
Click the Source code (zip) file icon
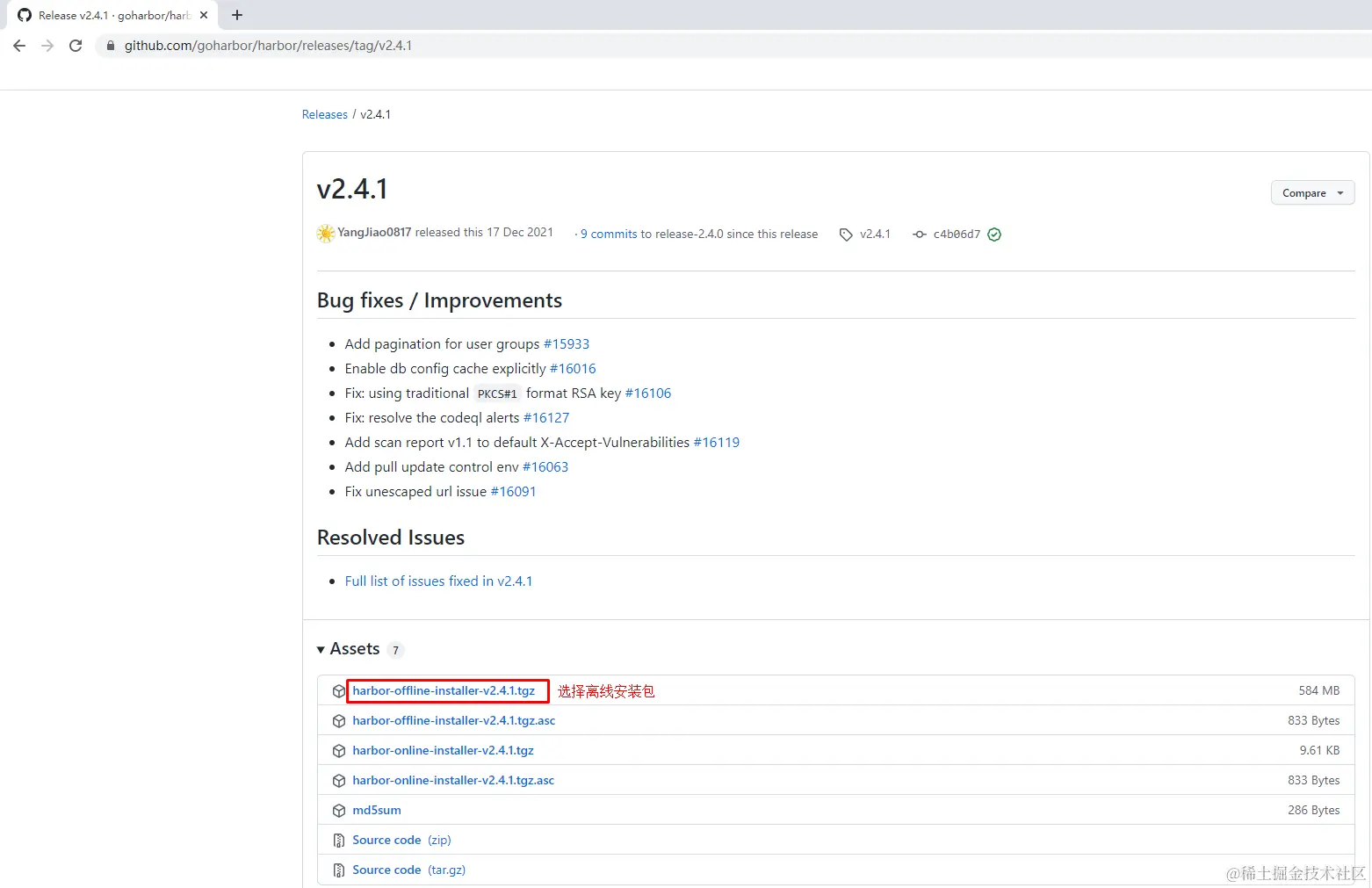coord(339,841)
